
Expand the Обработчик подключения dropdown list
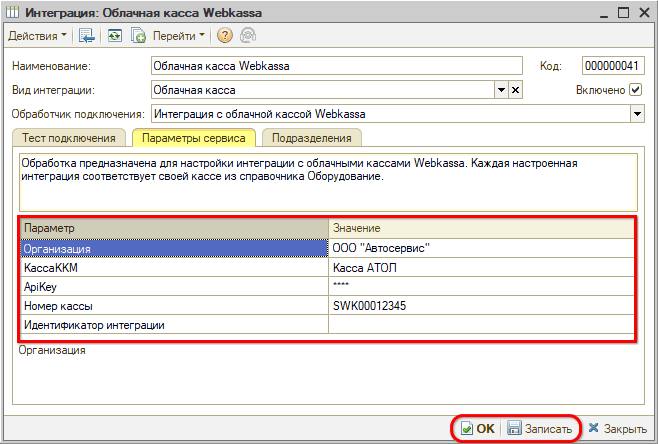[637, 114]
